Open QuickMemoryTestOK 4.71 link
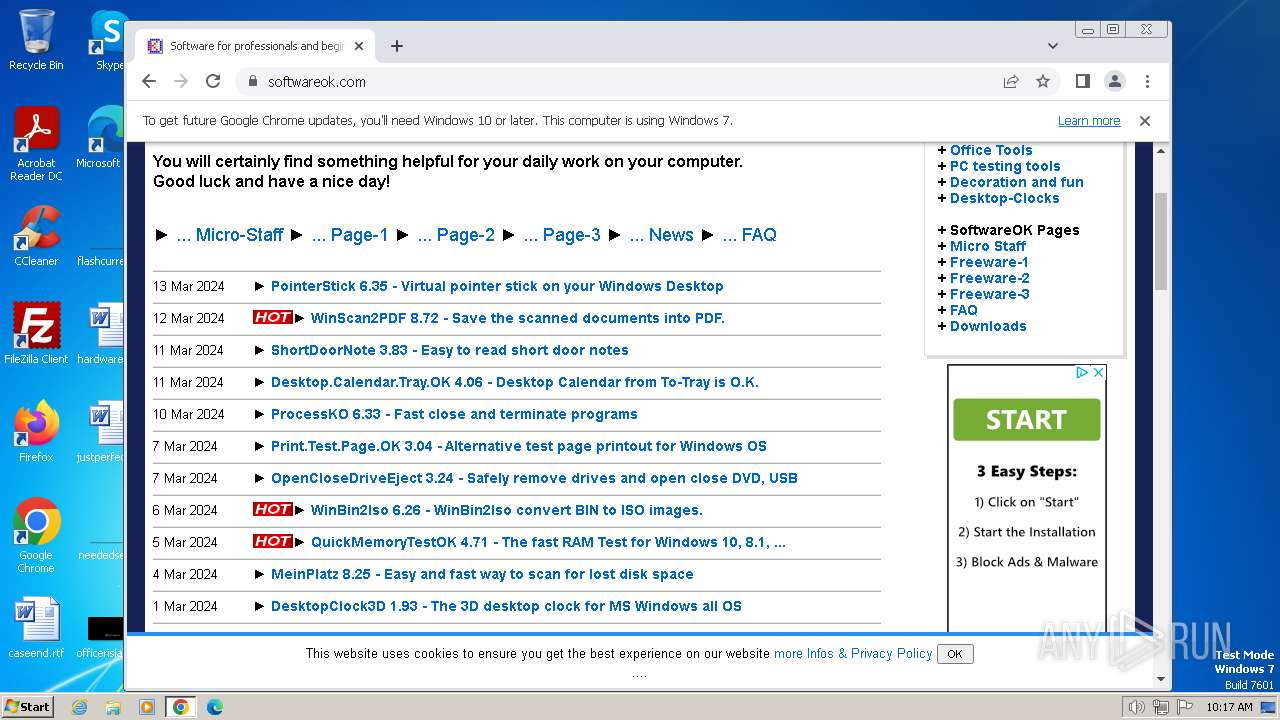 (x=548, y=542)
